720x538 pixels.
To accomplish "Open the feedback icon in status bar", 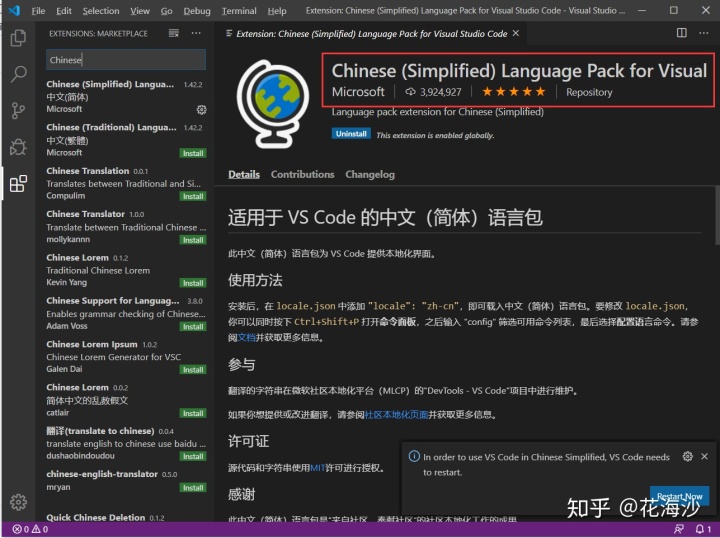I will coord(679,529).
